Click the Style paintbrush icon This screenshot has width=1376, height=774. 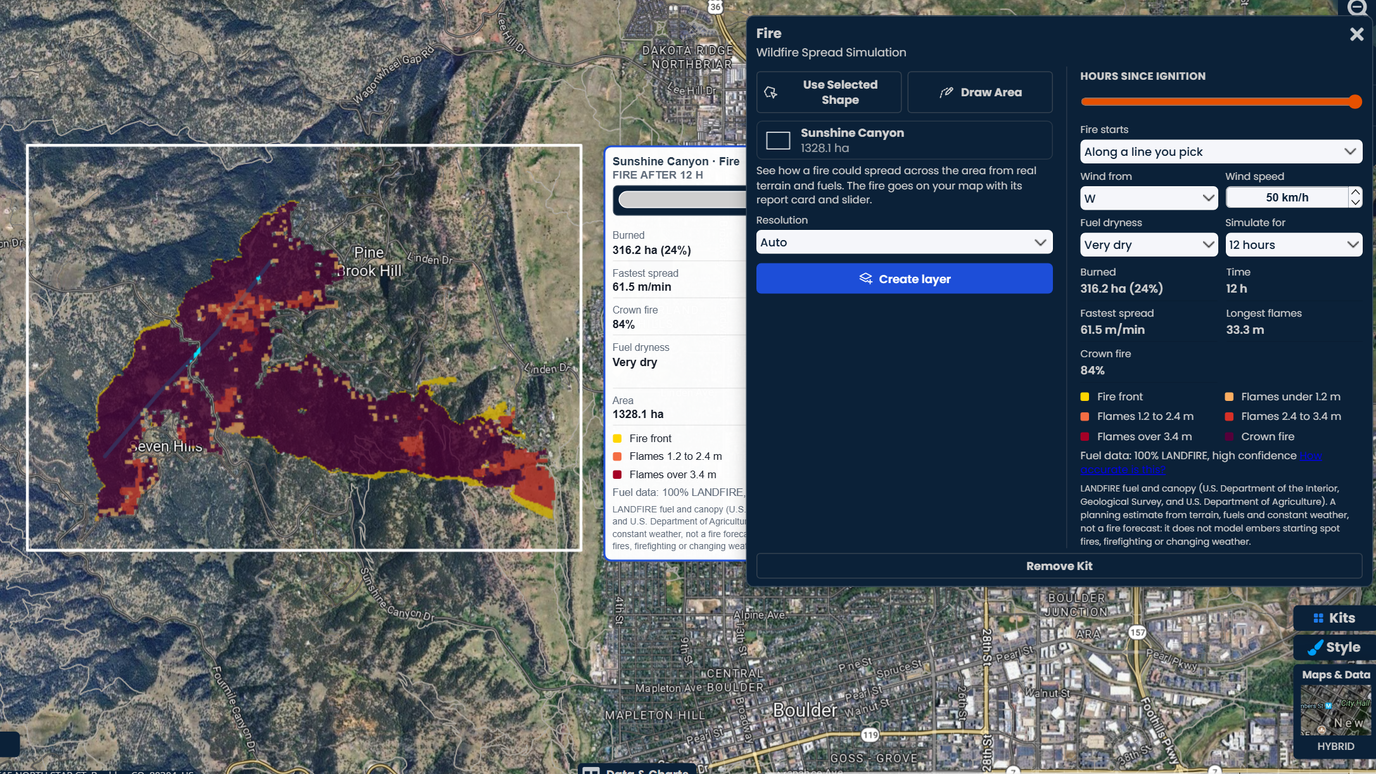pyautogui.click(x=1315, y=647)
